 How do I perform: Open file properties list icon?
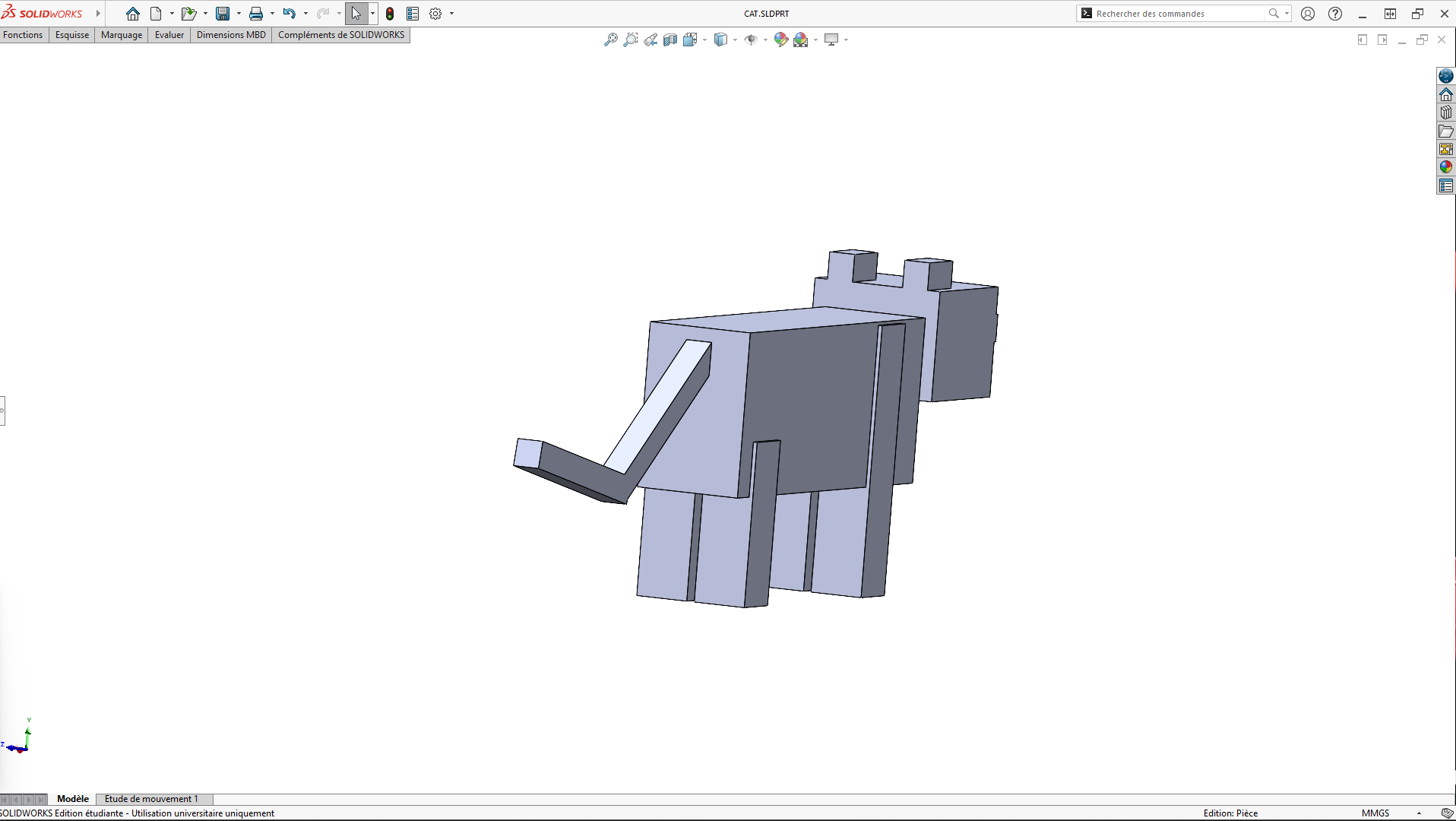pos(413,14)
